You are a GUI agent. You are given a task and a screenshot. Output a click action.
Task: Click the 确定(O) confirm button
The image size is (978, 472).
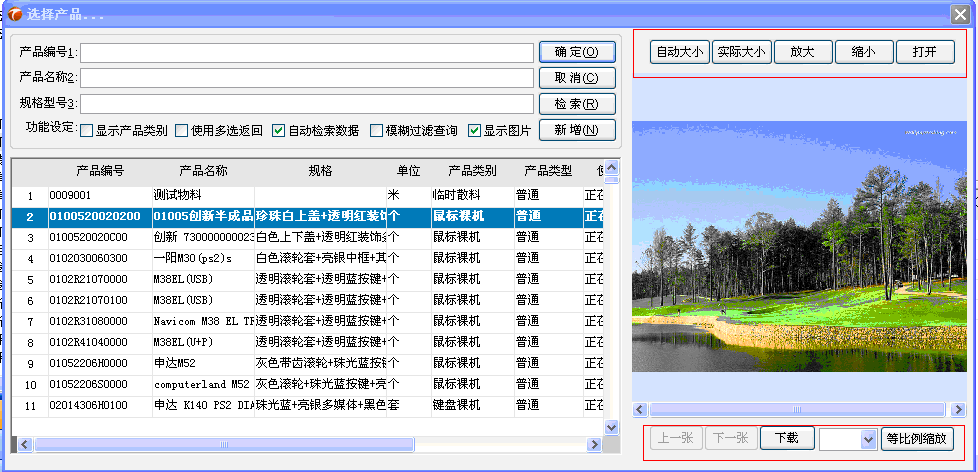[x=576, y=52]
